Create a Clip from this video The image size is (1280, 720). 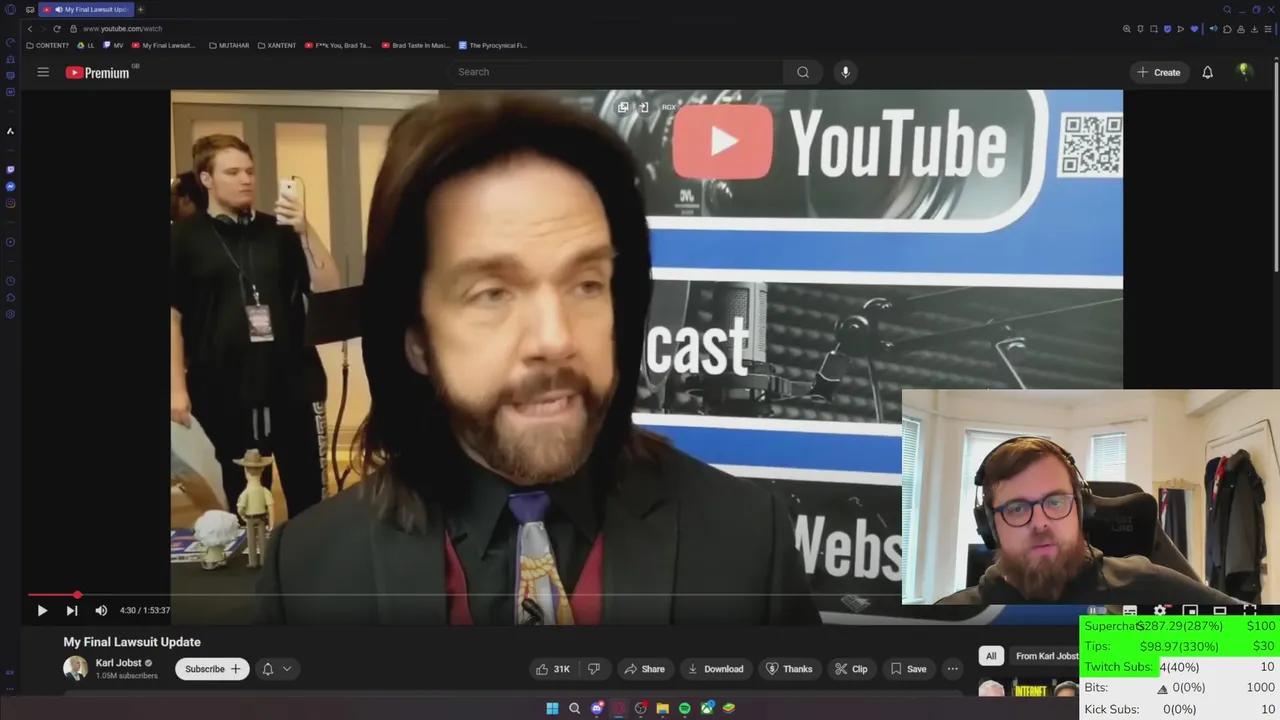[851, 669]
